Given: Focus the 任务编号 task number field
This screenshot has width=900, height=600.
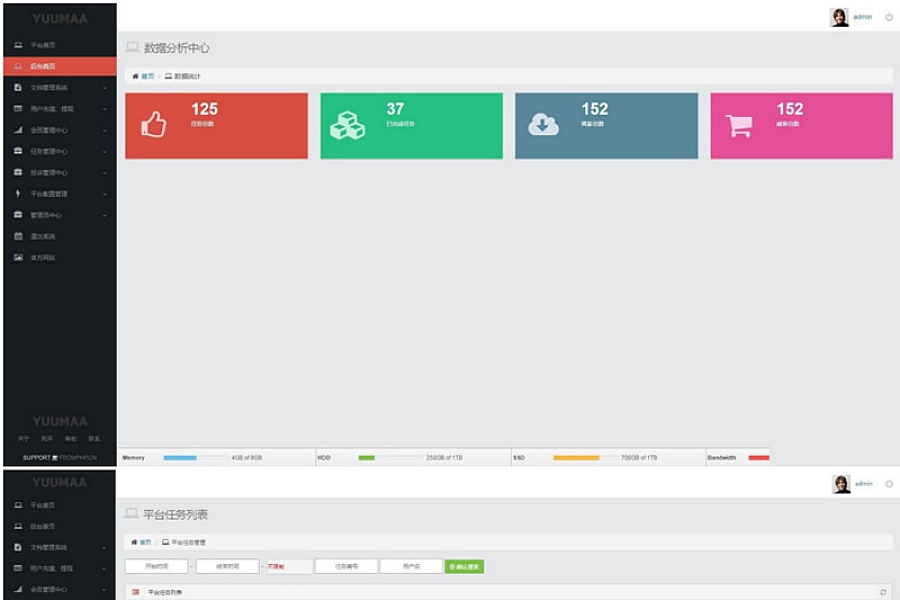Looking at the screenshot, I should [x=346, y=566].
